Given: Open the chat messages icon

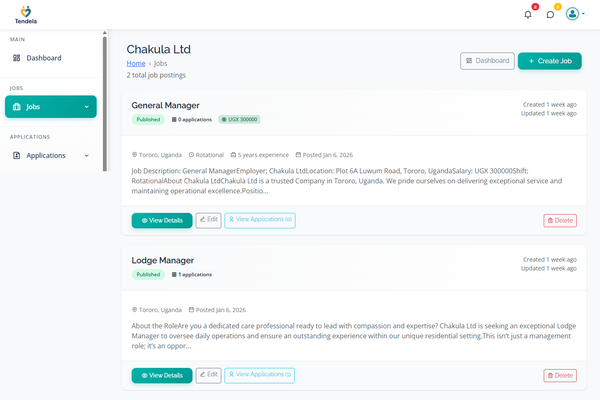Looking at the screenshot, I should pos(550,14).
